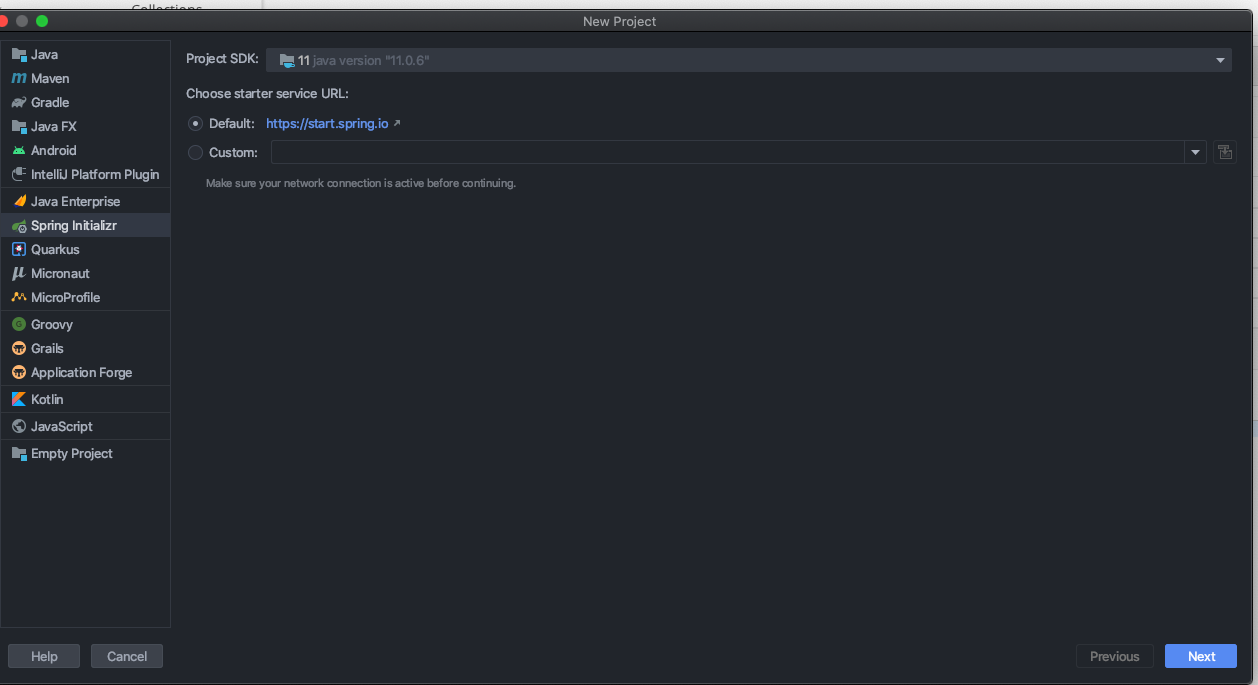This screenshot has width=1258, height=685.
Task: Click the New Project window title
Action: coord(620,21)
